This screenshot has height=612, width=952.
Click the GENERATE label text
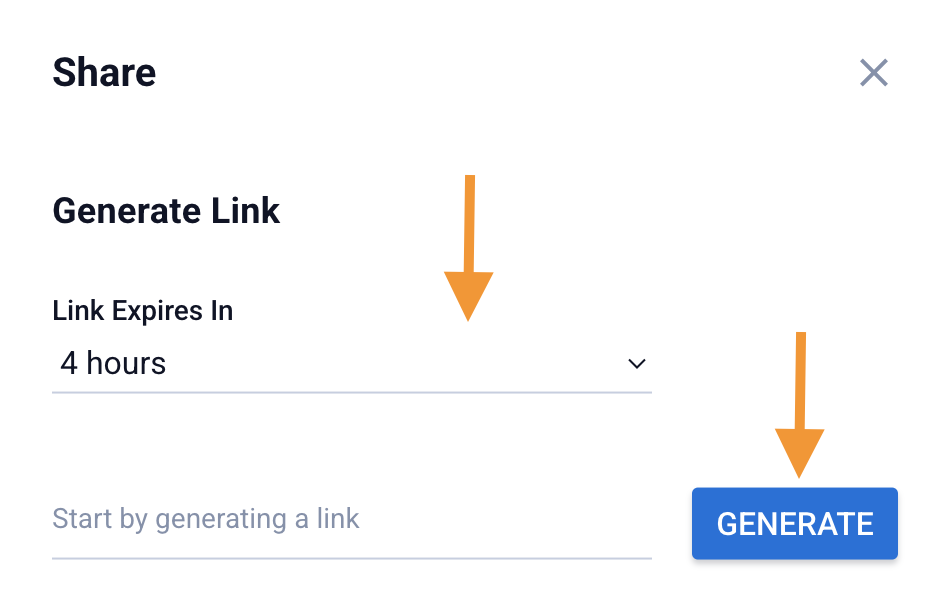[795, 523]
